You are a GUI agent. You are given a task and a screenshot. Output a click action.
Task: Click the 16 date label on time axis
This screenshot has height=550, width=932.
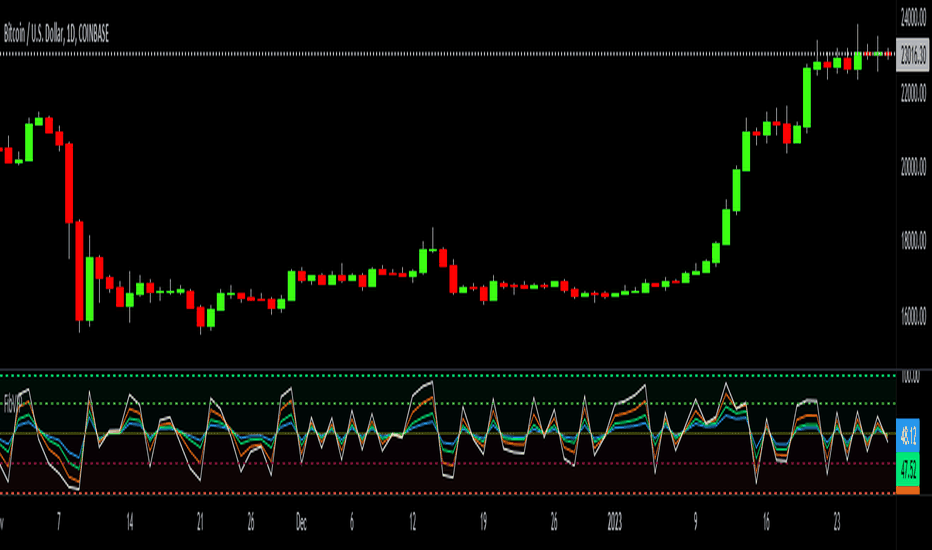click(766, 522)
